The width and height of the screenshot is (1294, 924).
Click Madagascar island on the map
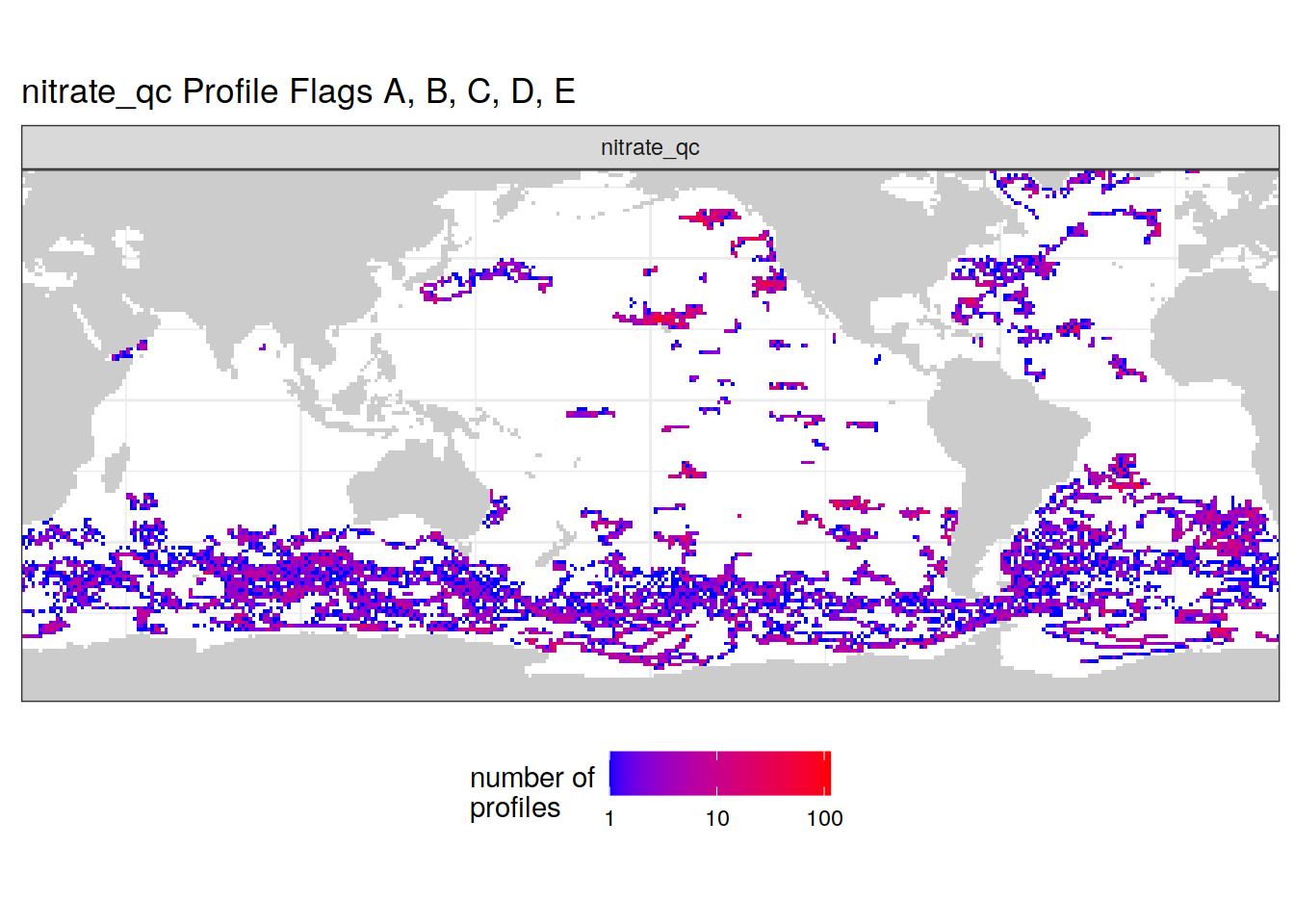115,469
